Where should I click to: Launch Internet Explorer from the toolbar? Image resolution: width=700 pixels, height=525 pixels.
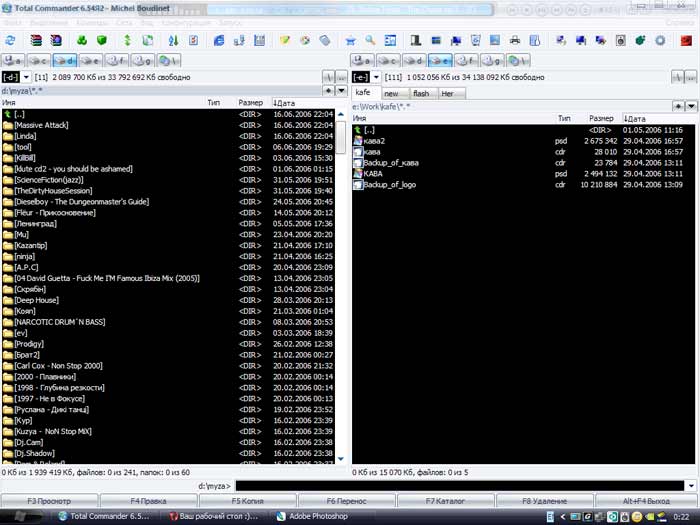pyautogui.click(x=219, y=41)
